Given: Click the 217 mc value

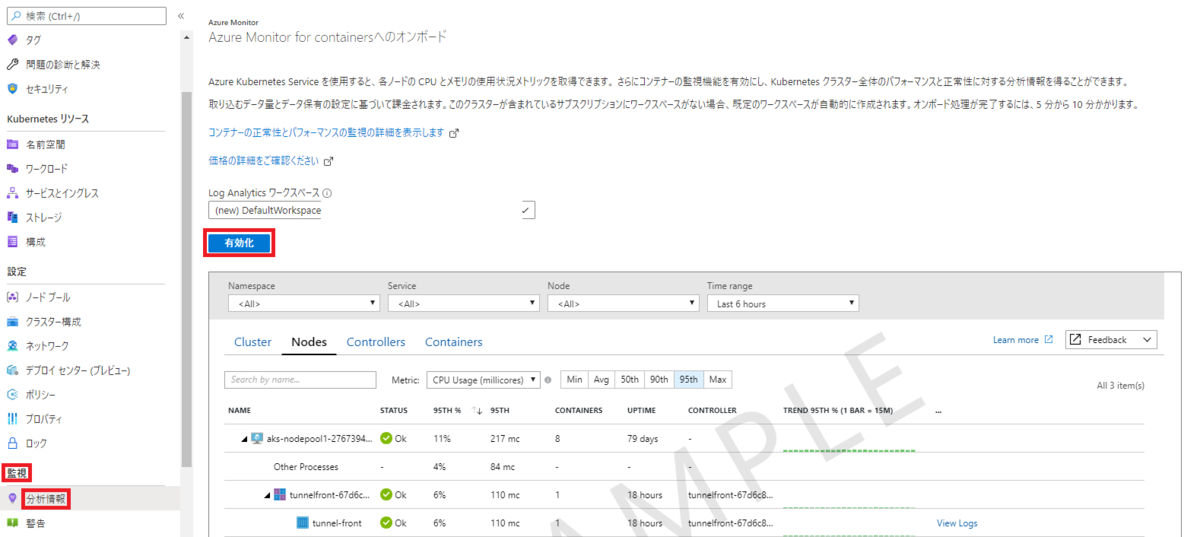Looking at the screenshot, I should click(x=506, y=439).
